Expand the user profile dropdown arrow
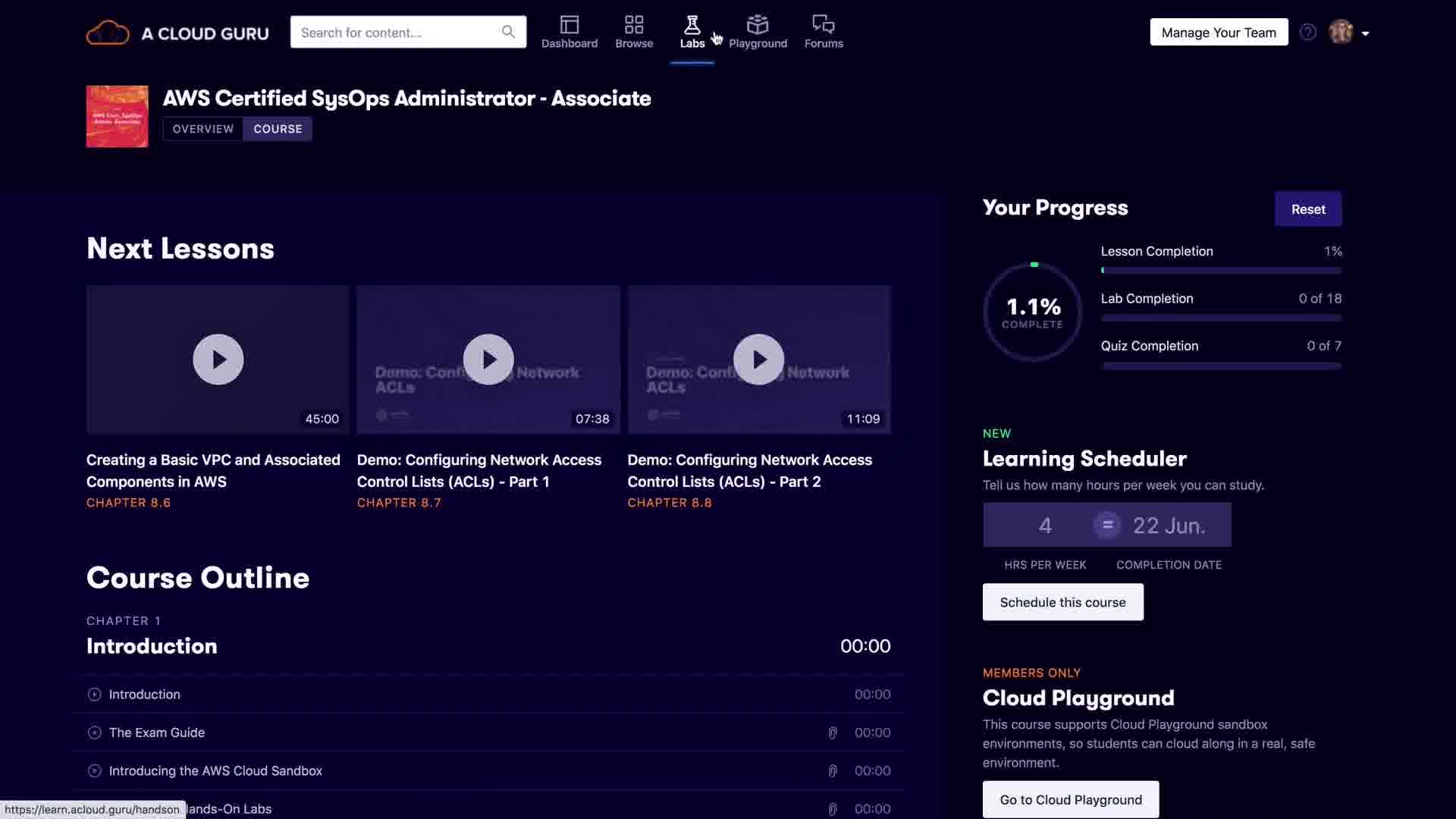Viewport: 1456px width, 819px height. point(1366,33)
